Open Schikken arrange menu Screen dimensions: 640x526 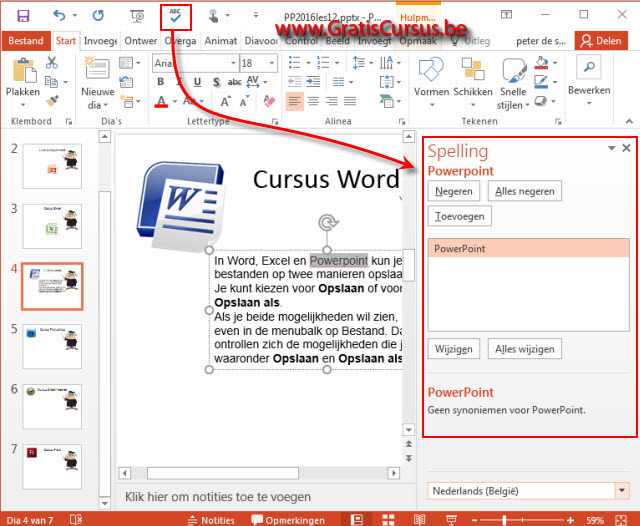click(473, 83)
